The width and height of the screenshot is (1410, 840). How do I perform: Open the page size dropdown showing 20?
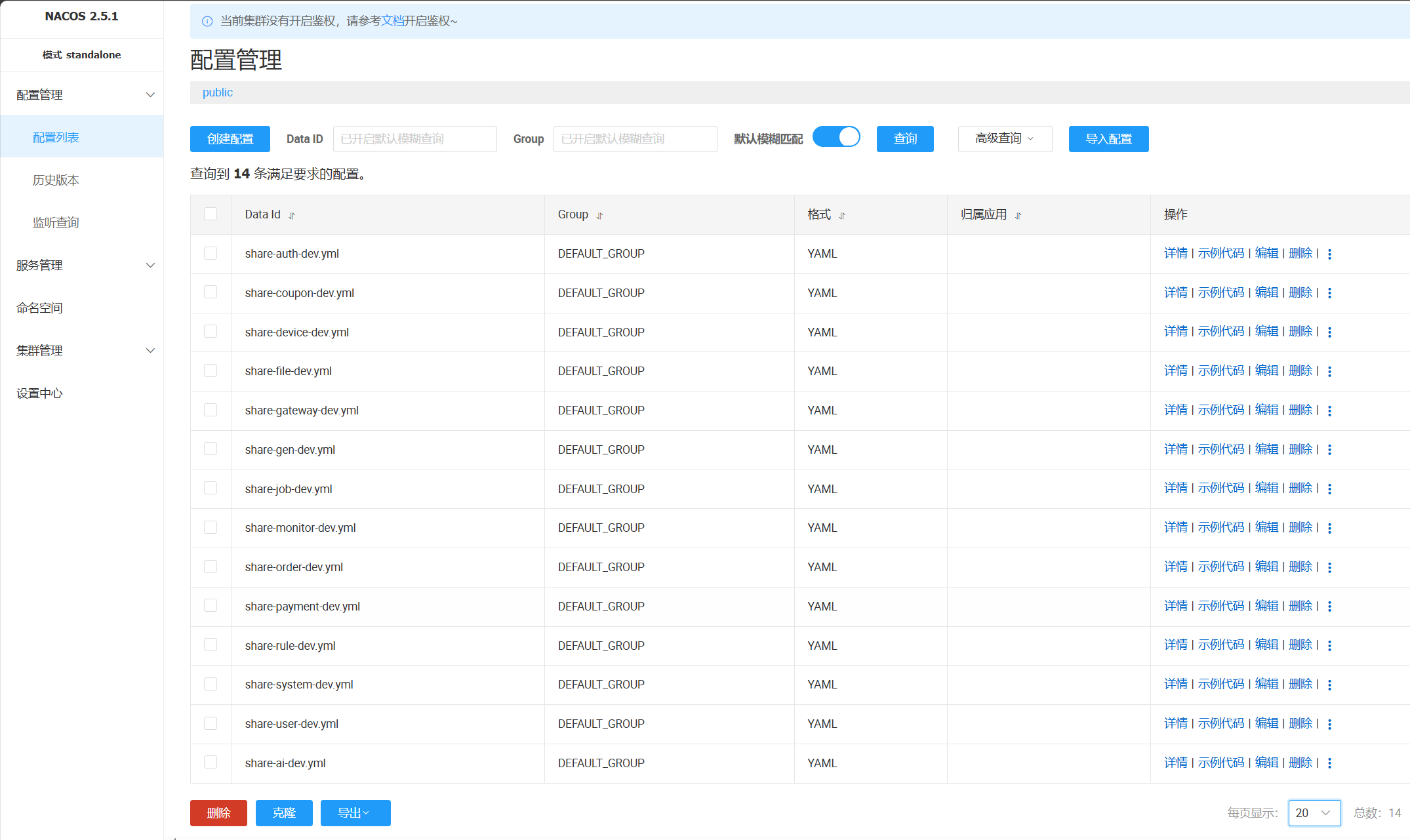tap(1314, 813)
